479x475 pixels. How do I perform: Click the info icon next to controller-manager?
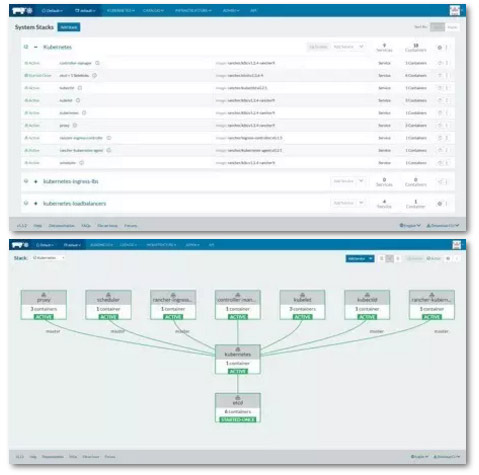[97, 63]
